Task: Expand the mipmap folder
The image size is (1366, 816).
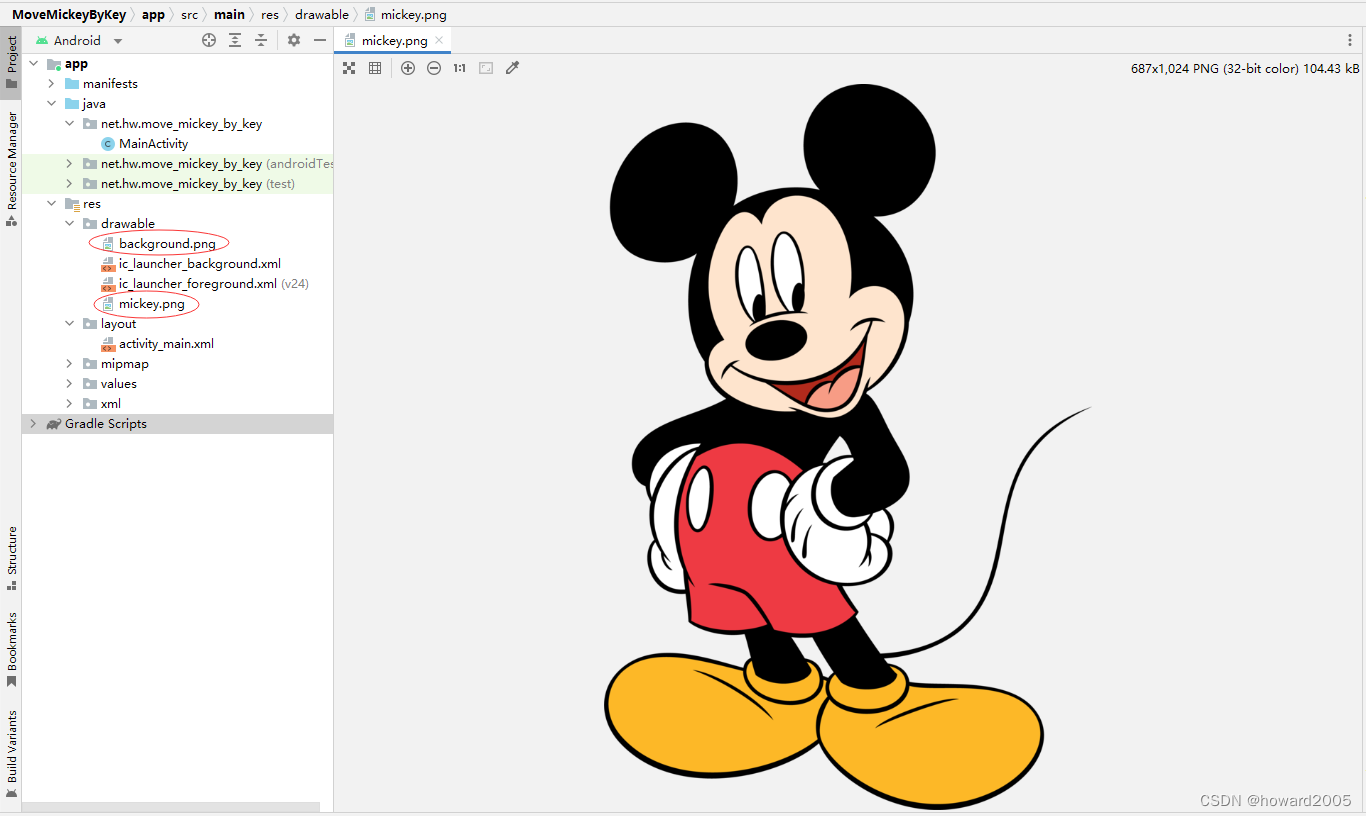Action: [x=69, y=364]
